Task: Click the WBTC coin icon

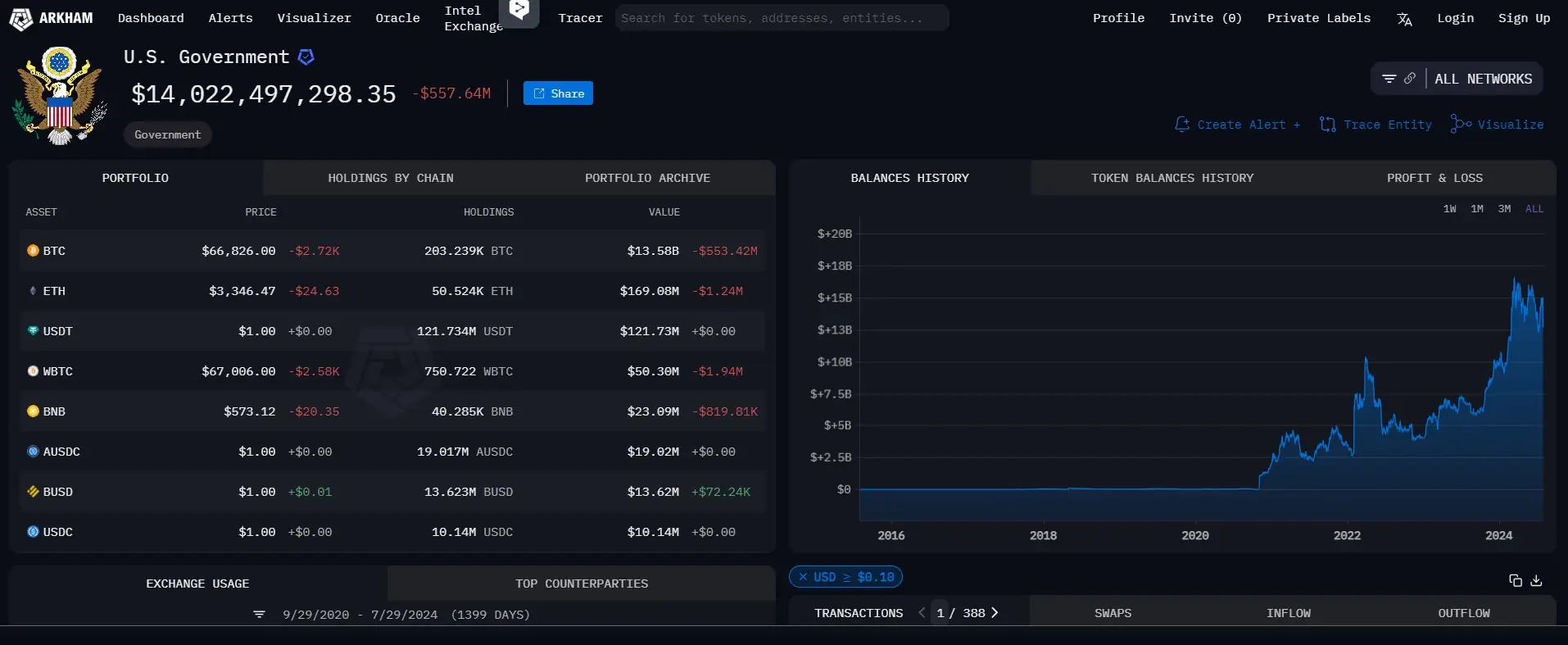Action: tap(33, 371)
